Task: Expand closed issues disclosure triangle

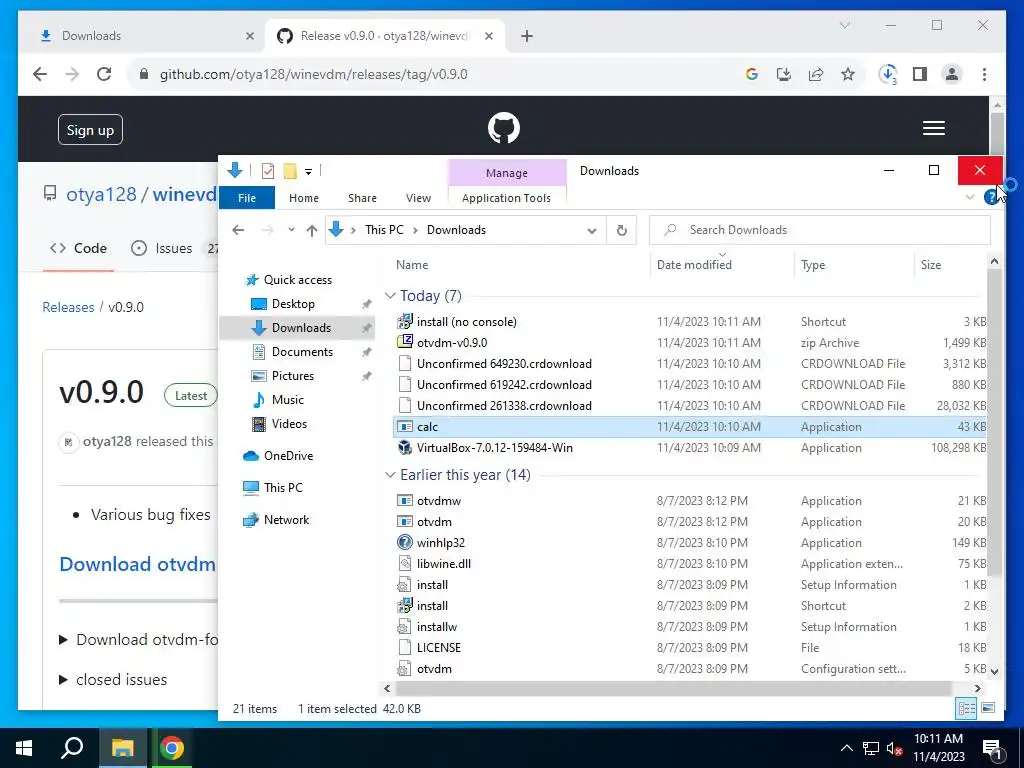Action: (63, 680)
